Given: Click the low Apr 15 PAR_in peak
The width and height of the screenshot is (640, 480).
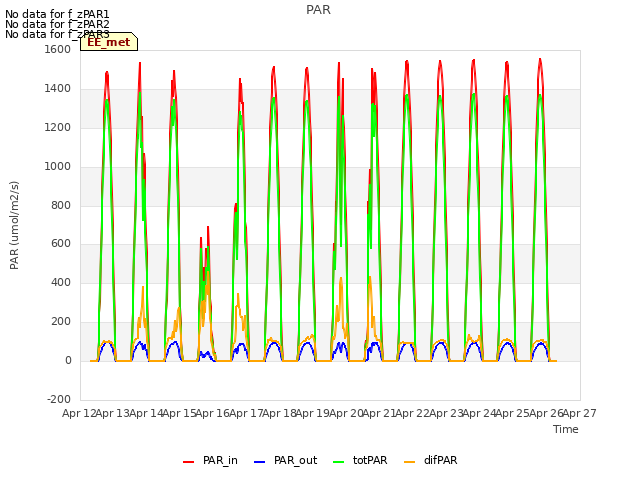Looking at the screenshot, I should 208,227.
